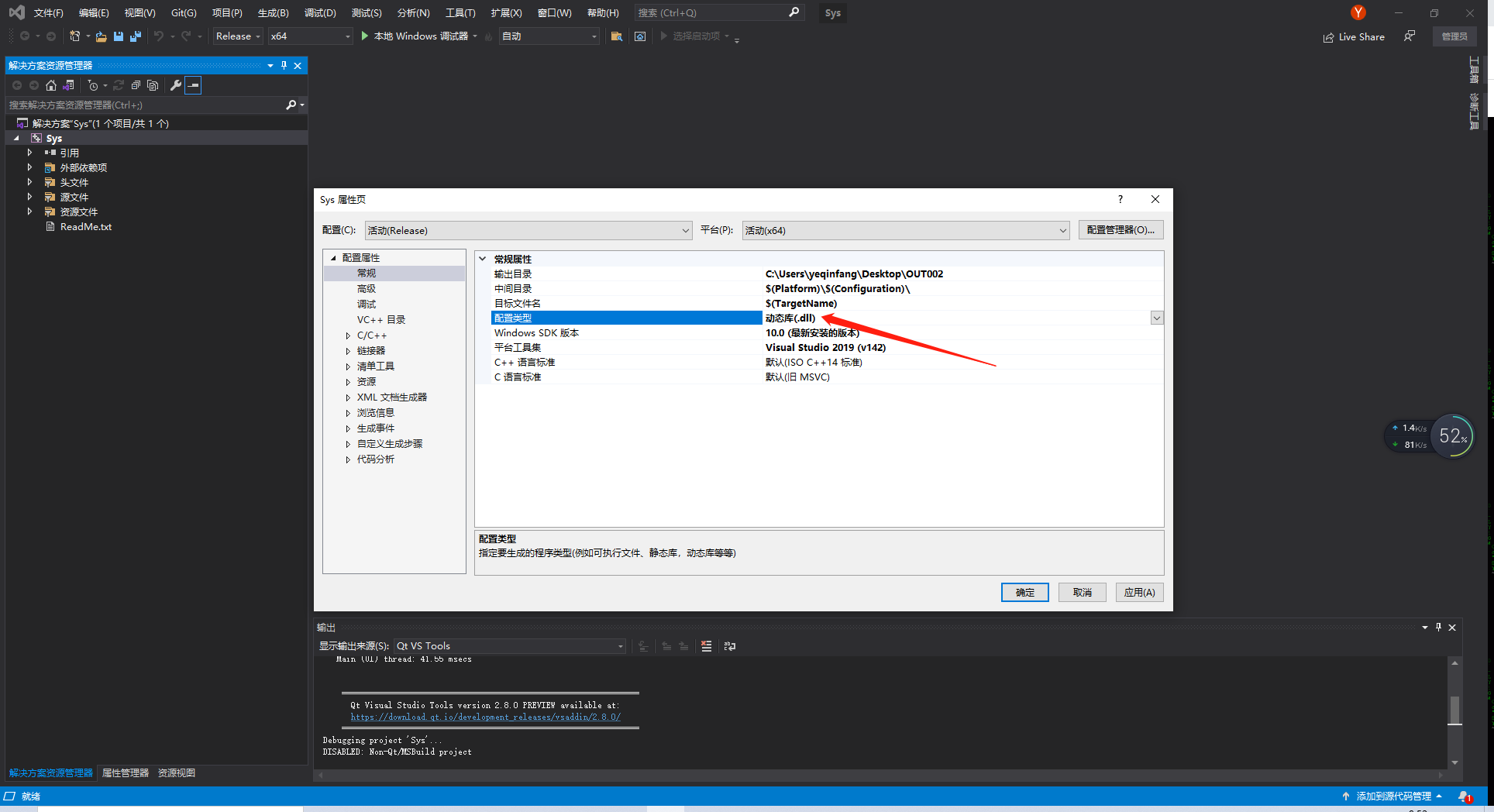Viewport: 1494px width, 812px height.
Task: Select the Undo icon
Action: [x=159, y=36]
